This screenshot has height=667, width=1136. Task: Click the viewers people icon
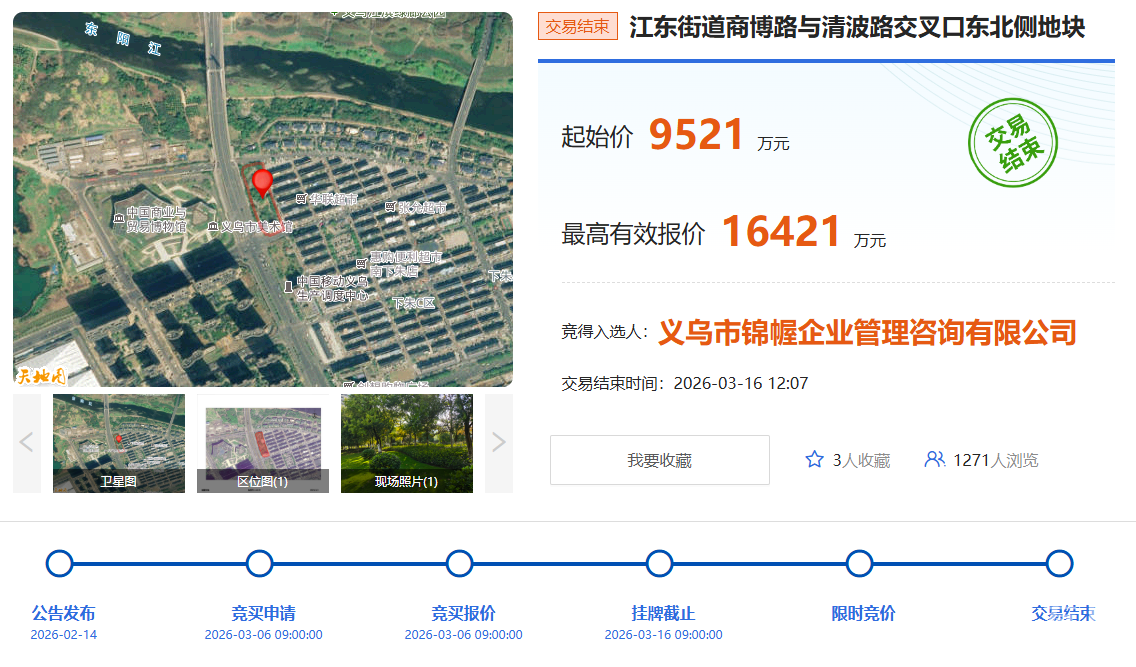(x=934, y=459)
